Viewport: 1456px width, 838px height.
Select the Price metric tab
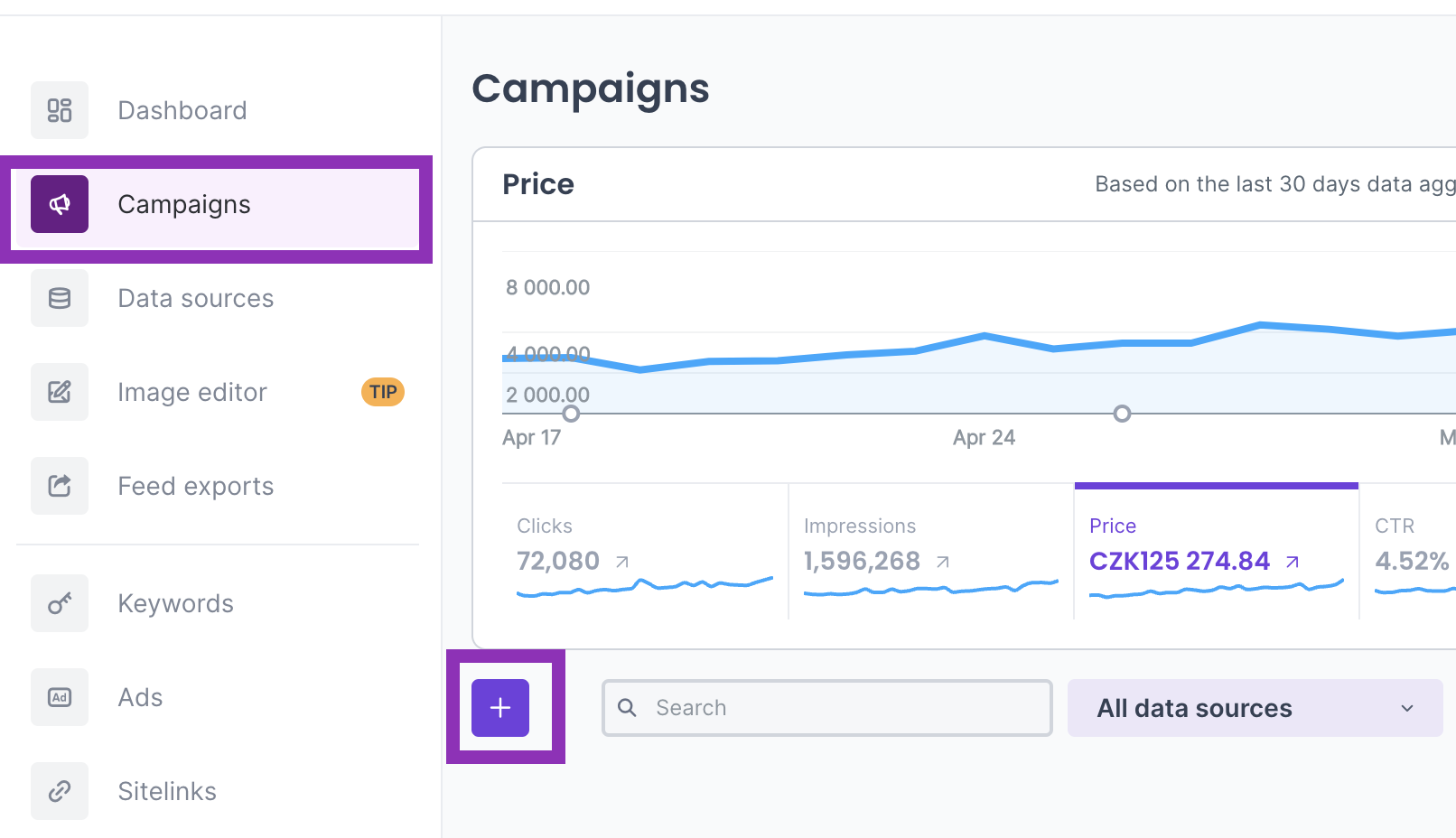tap(1216, 552)
